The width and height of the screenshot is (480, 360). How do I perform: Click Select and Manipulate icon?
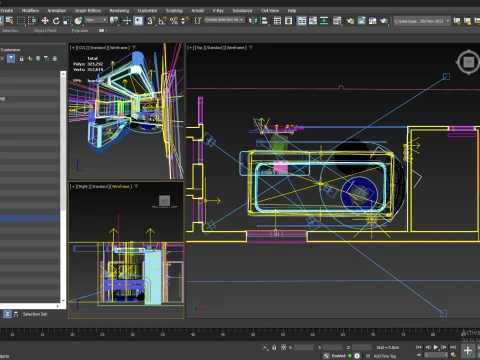pos(127,21)
